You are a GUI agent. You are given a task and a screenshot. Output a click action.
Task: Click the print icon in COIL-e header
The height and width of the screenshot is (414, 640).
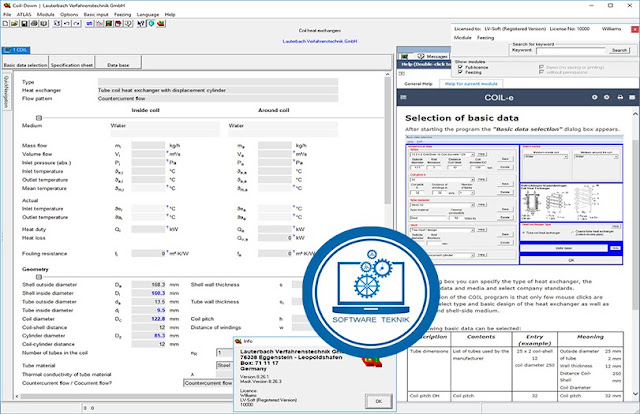pos(620,97)
